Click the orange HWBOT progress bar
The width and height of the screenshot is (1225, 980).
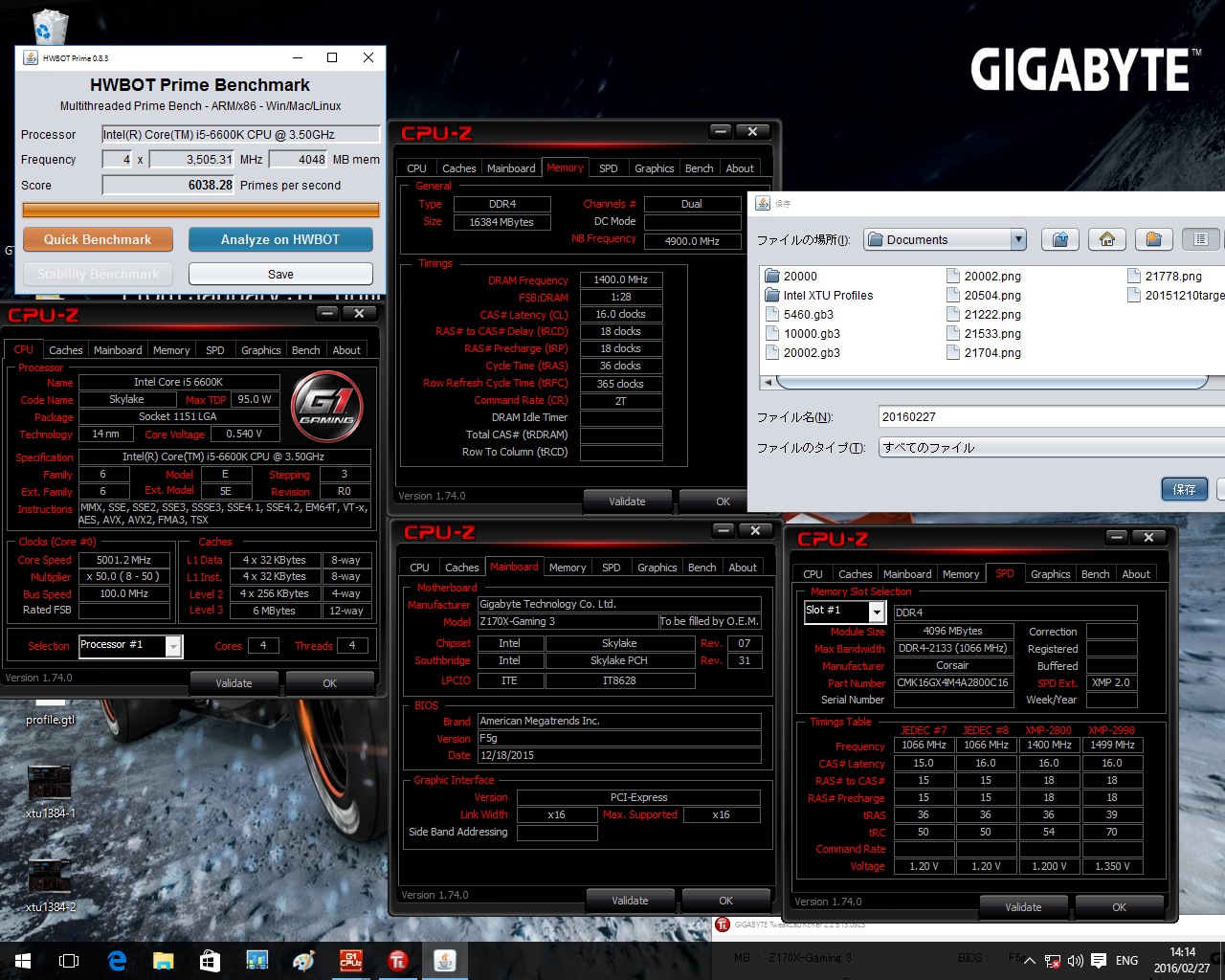[200, 210]
